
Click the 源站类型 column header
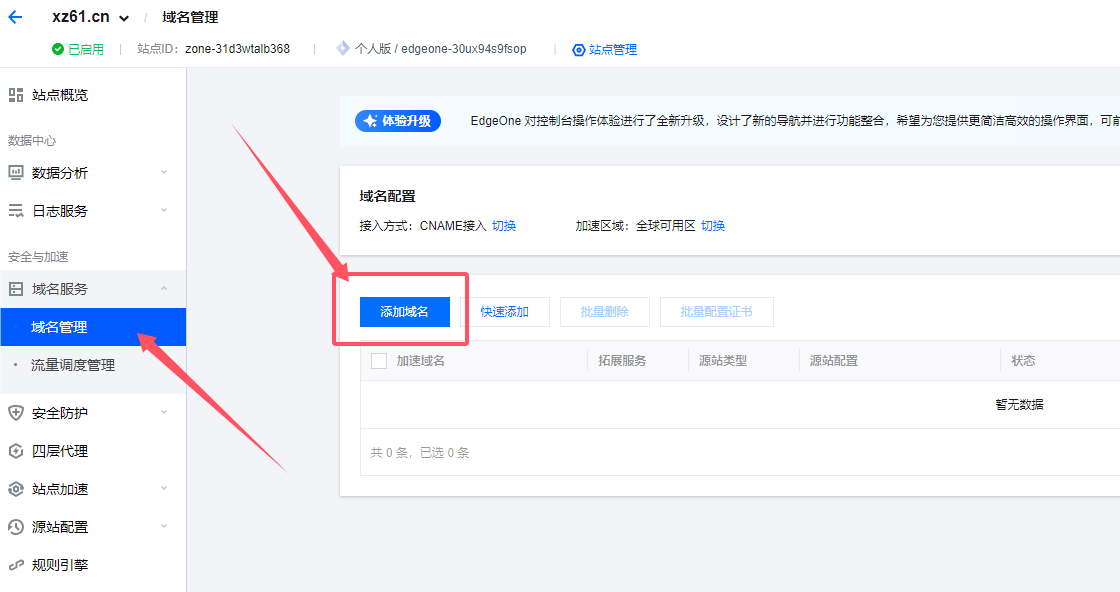click(723, 361)
